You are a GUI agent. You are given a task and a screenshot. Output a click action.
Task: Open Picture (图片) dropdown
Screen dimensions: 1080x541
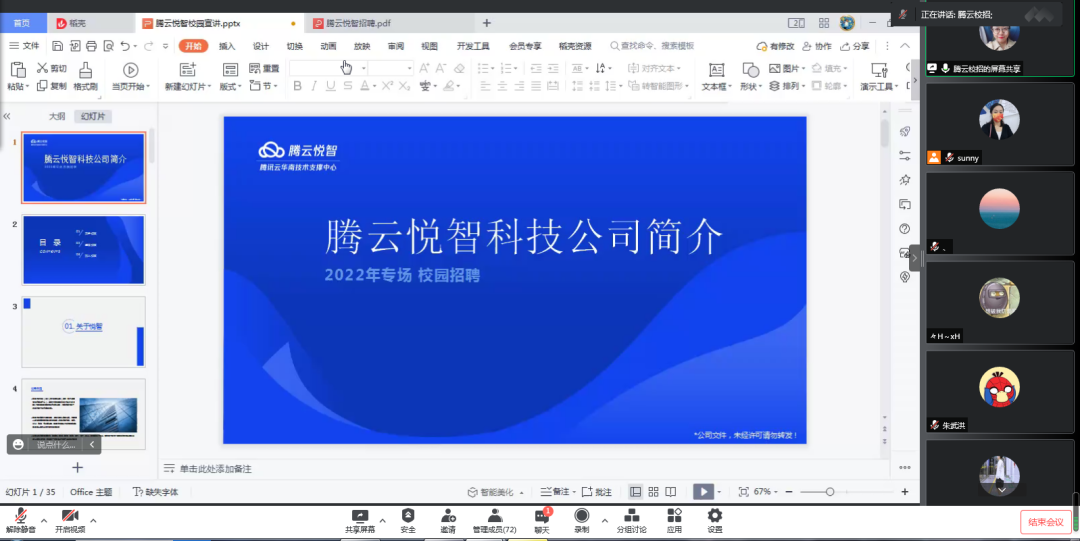tap(787, 68)
